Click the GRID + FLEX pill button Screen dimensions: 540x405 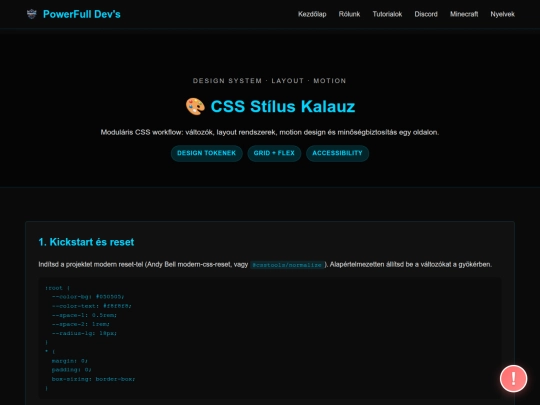pos(274,153)
